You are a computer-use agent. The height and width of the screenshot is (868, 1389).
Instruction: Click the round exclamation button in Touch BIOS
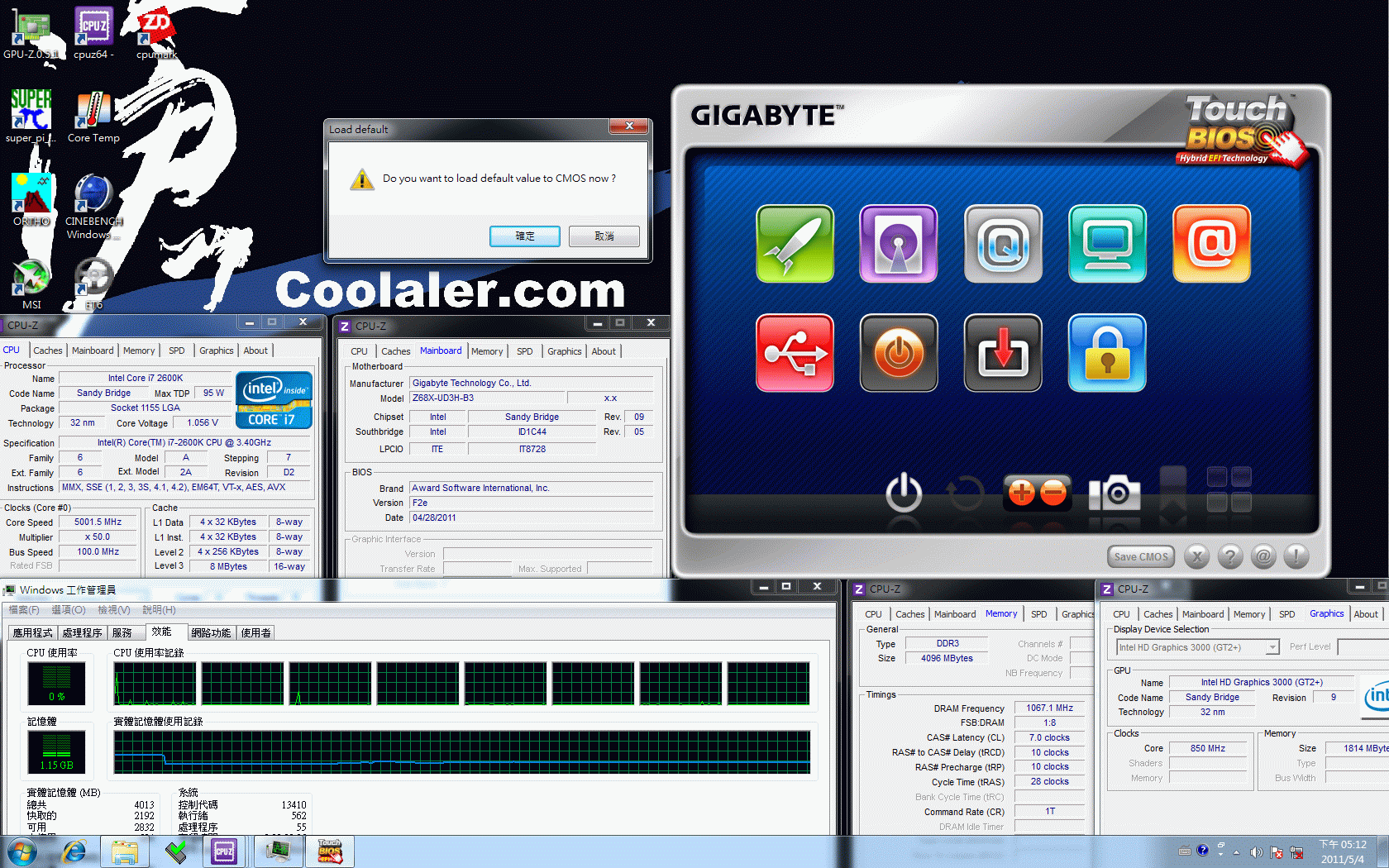[x=1296, y=556]
